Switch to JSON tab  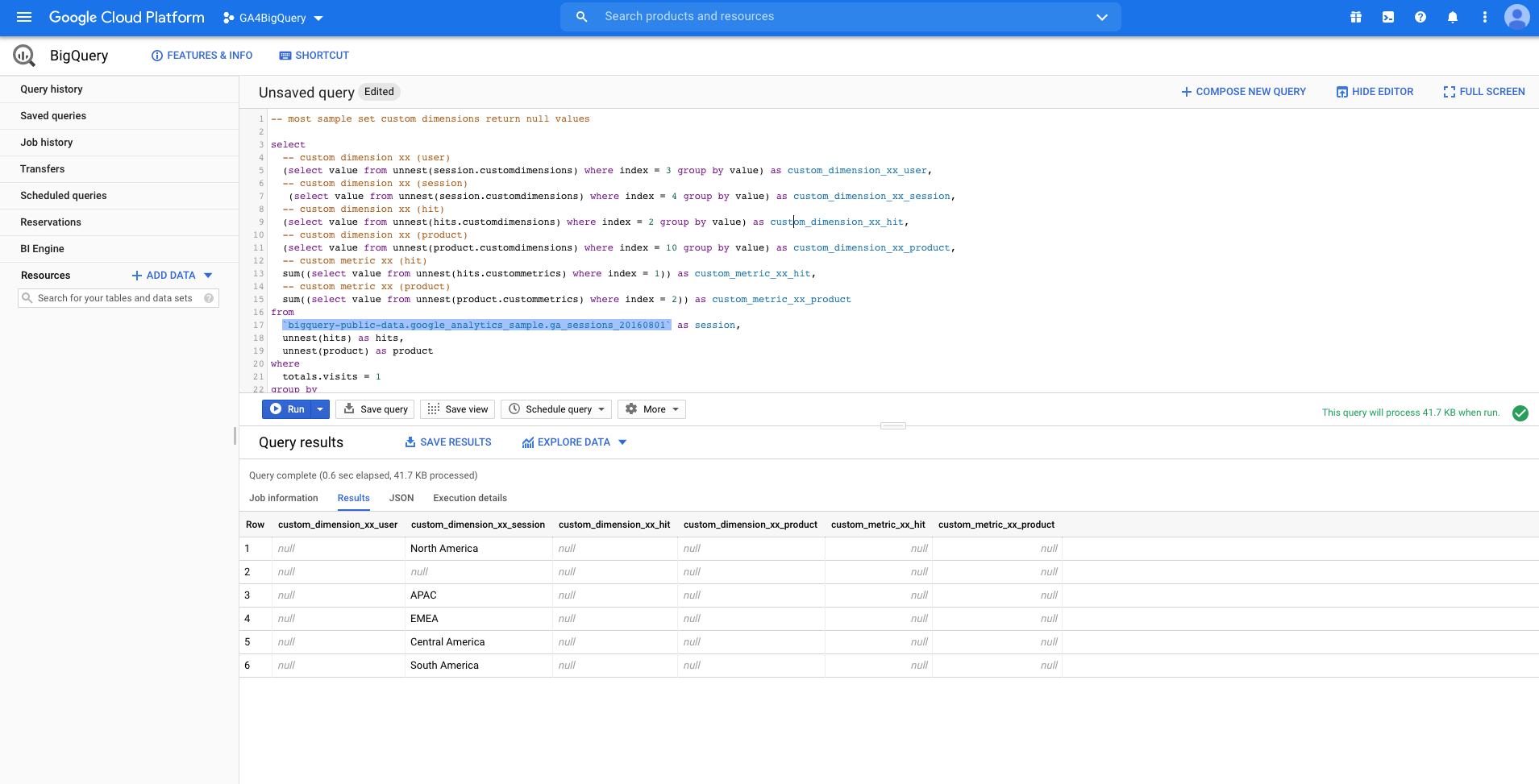tap(401, 498)
